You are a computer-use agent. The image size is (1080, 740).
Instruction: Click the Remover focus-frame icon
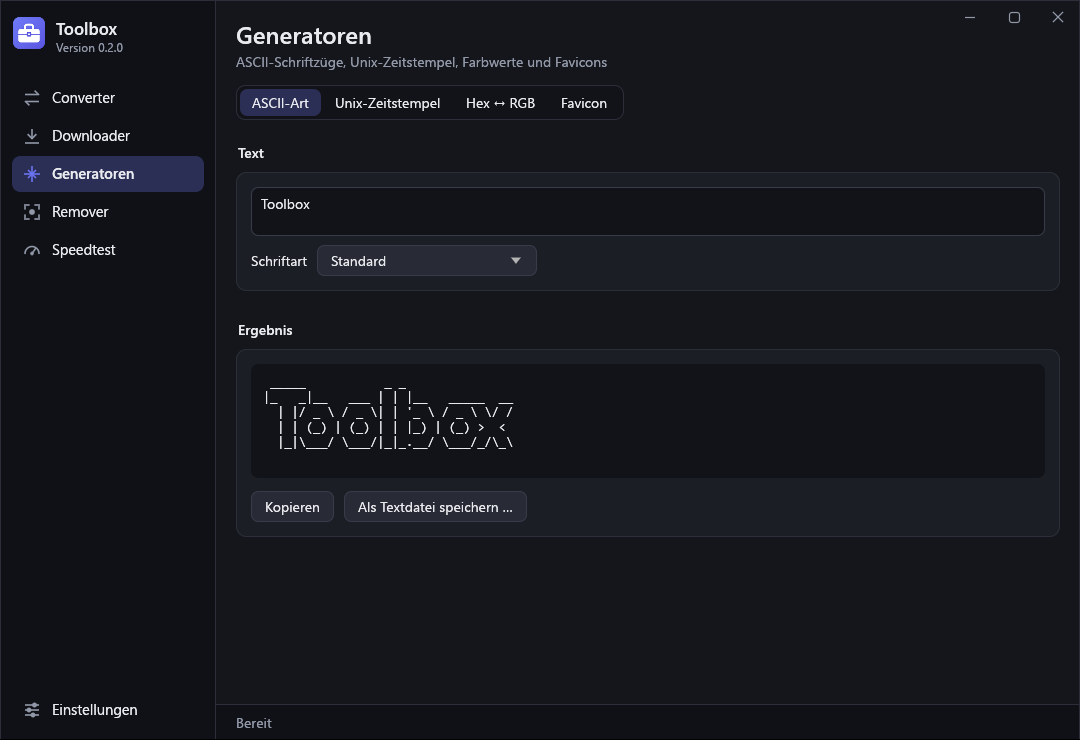tap(32, 212)
